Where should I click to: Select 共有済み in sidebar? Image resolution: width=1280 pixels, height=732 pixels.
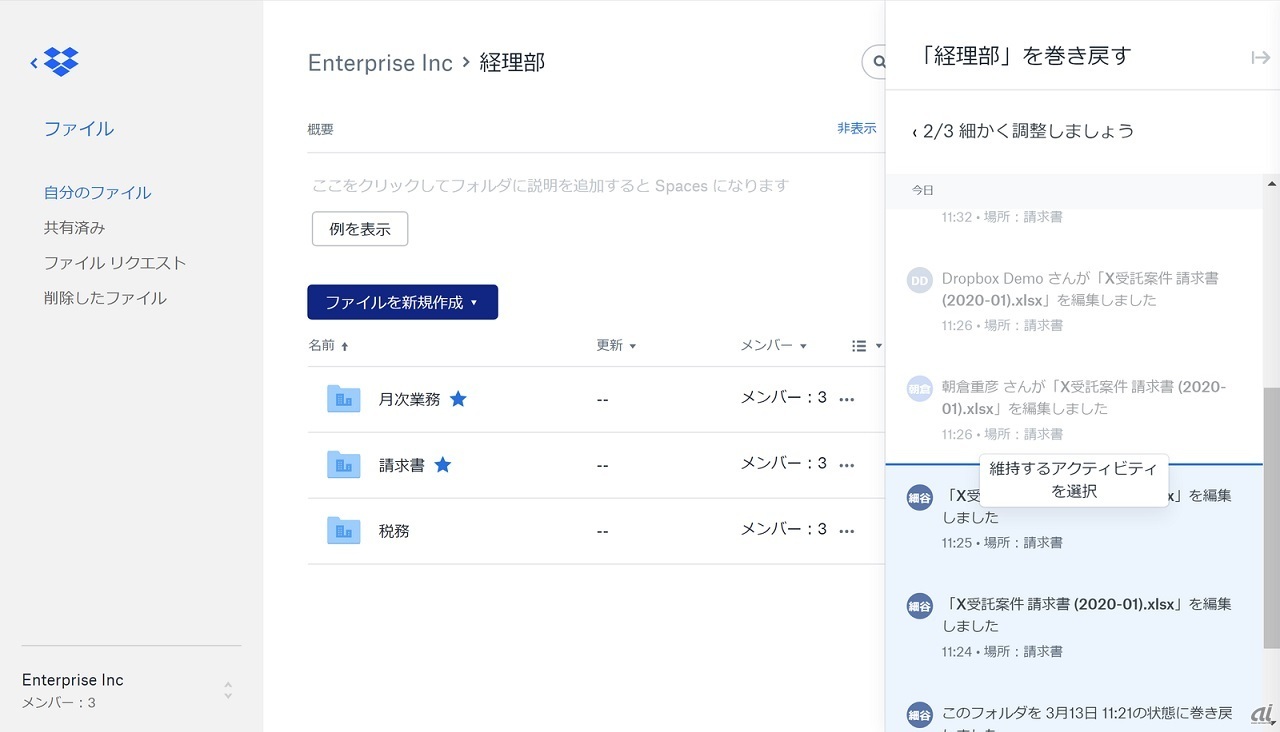pyautogui.click(x=74, y=228)
